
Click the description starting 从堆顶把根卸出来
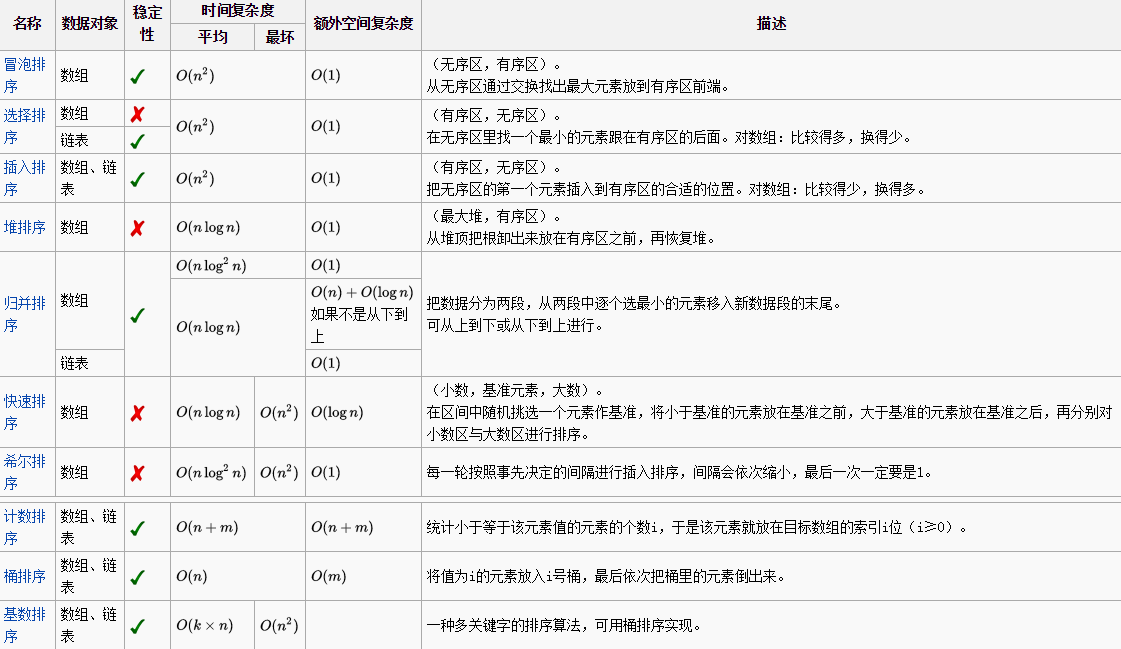point(571,238)
